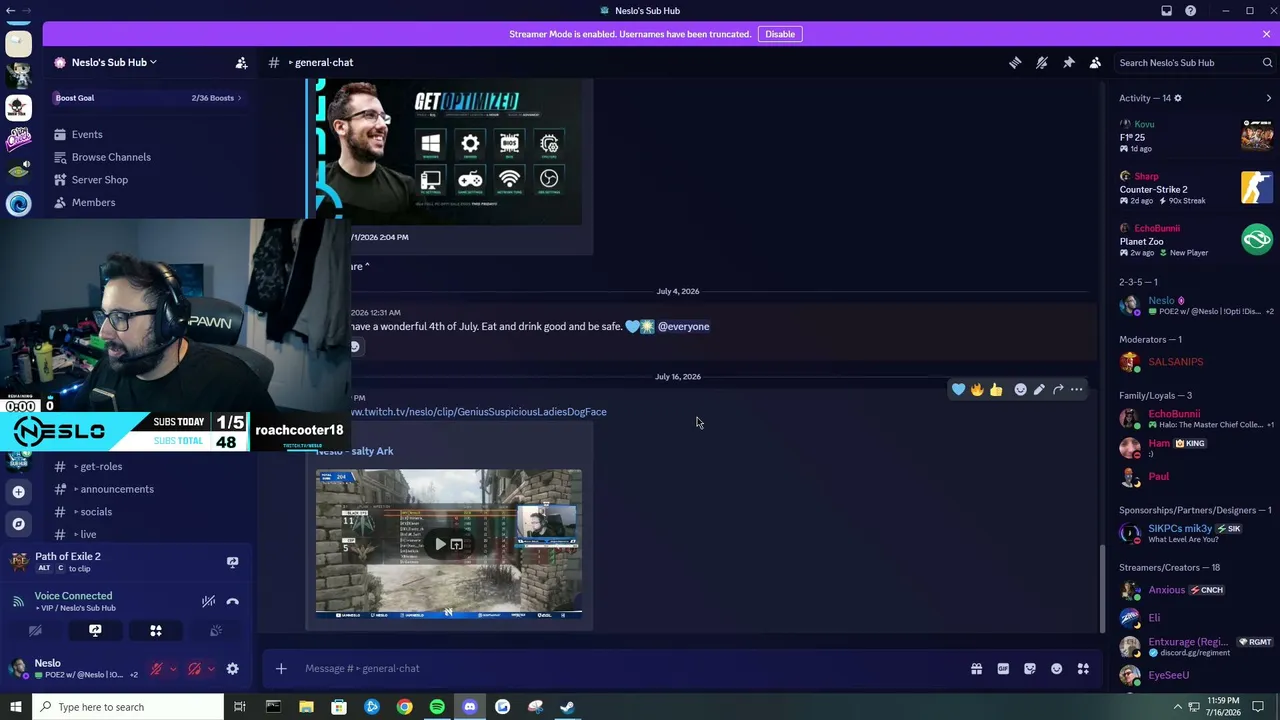Select the socials channel
The width and height of the screenshot is (1280, 720).
[96, 512]
